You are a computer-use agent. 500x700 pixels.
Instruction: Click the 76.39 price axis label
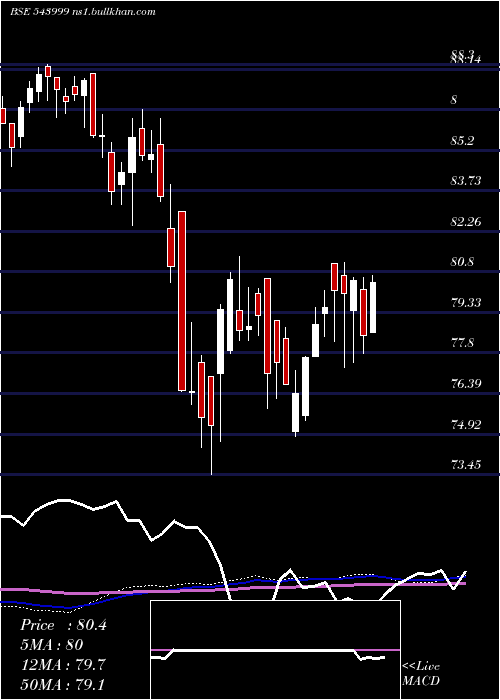(466, 383)
